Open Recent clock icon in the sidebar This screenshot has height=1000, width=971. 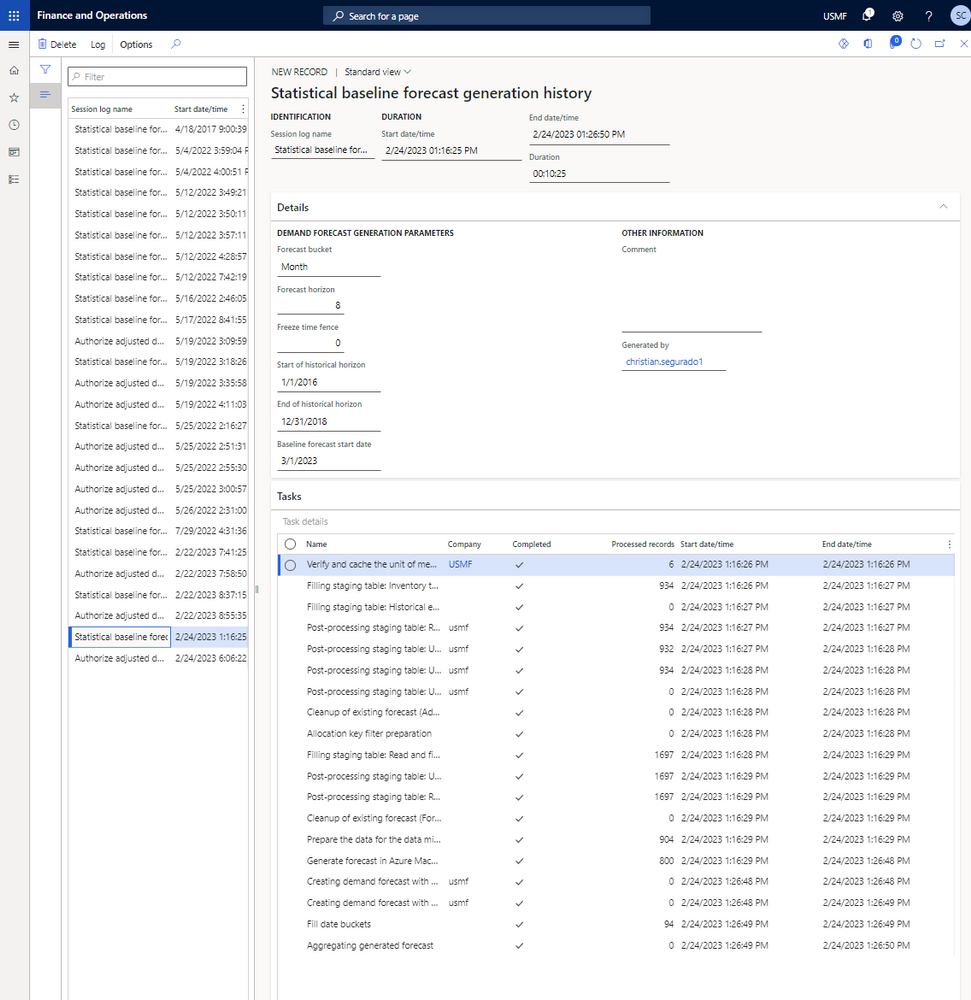pos(14,125)
